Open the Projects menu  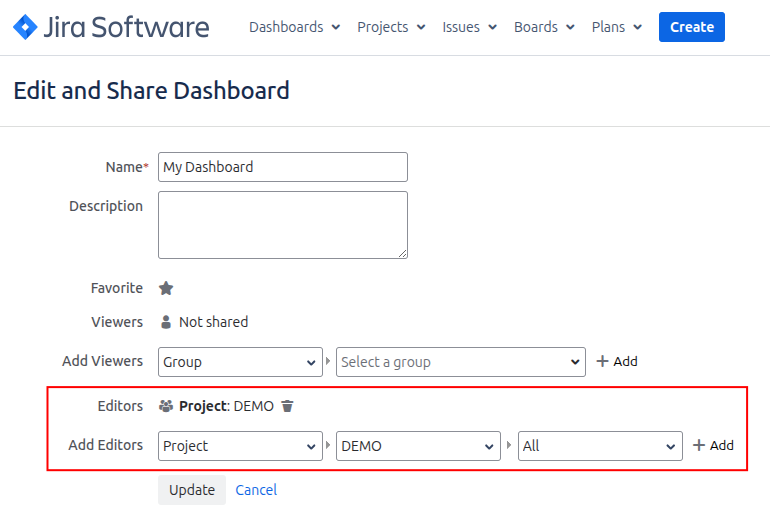click(x=391, y=27)
